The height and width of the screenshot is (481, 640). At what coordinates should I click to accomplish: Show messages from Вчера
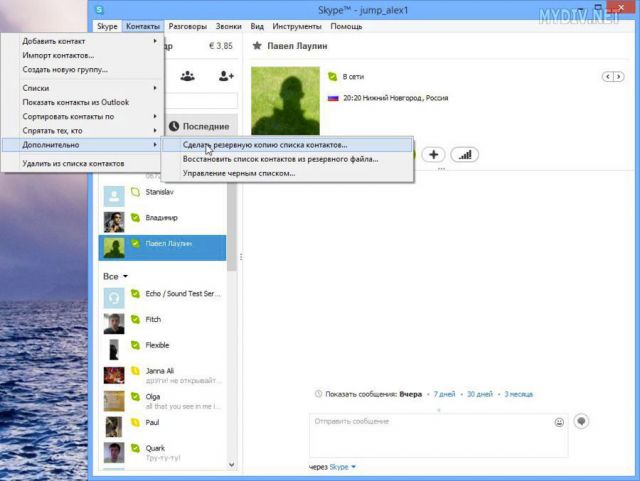[411, 394]
